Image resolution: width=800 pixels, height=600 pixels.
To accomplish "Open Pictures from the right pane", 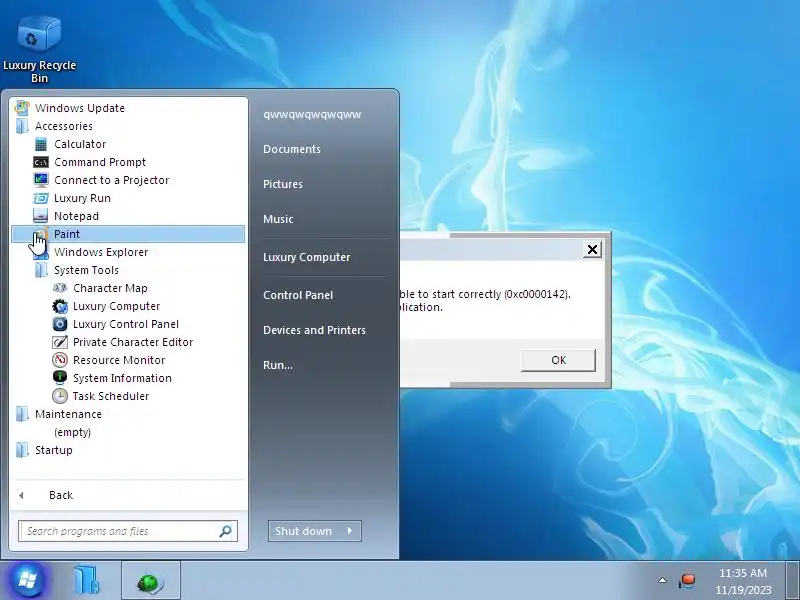I will coord(283,184).
